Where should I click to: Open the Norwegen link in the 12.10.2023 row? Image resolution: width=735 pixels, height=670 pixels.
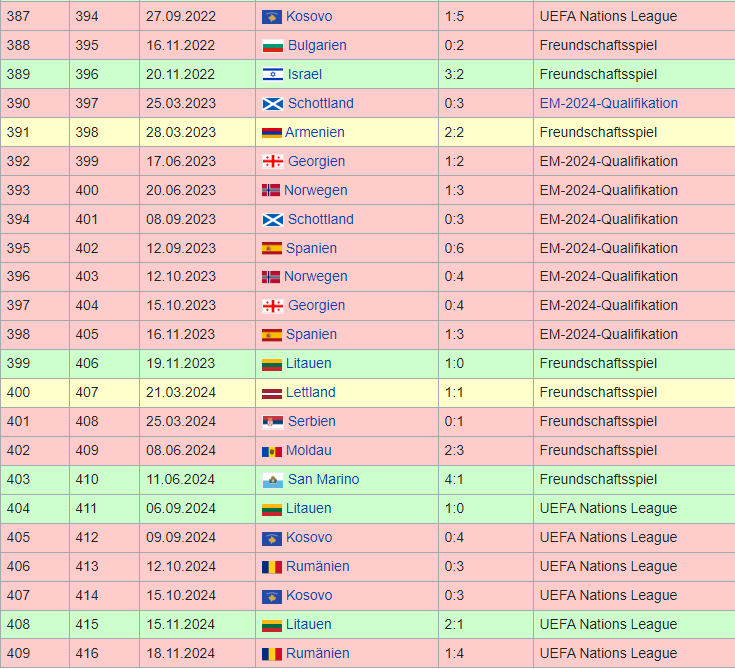click(315, 277)
